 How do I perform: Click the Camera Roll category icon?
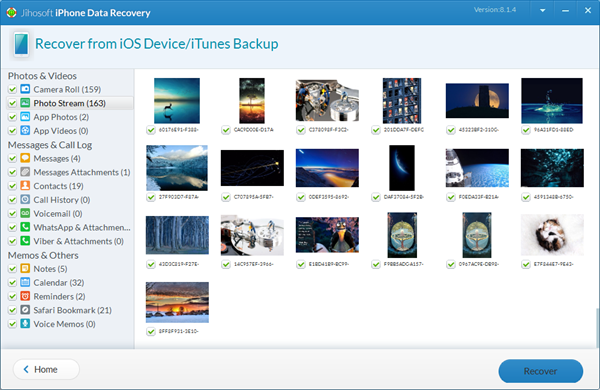pos(25,89)
